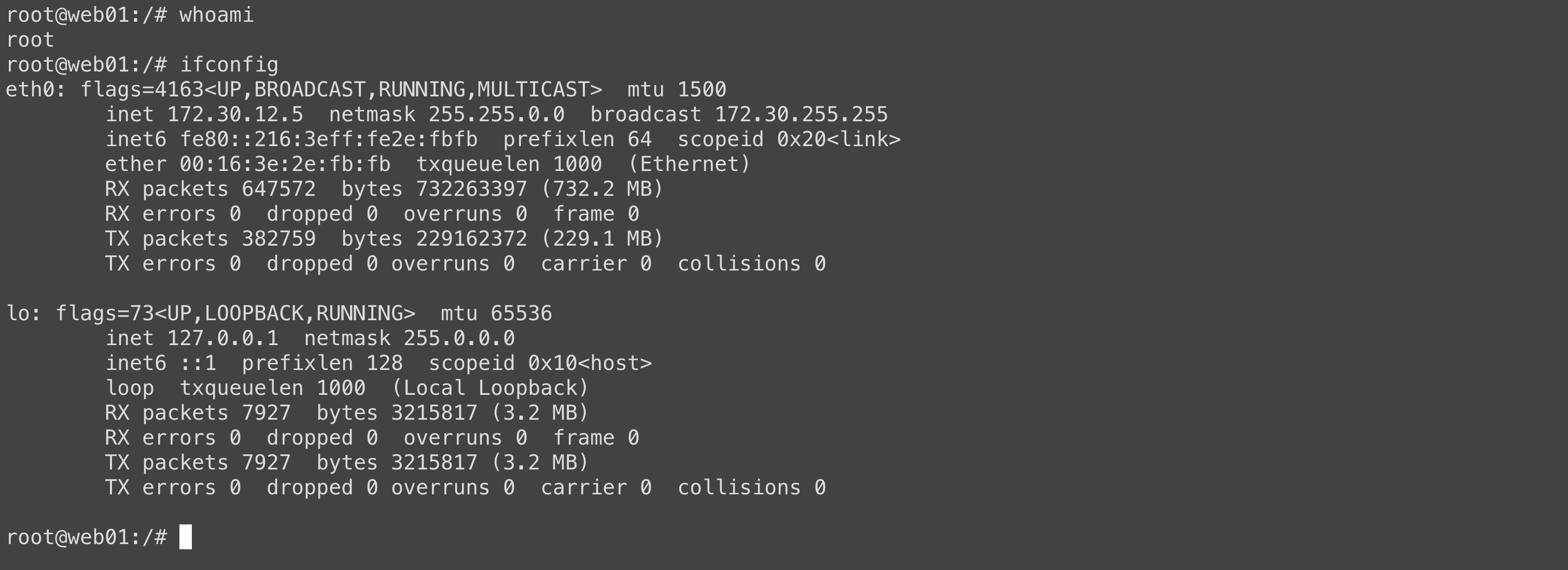This screenshot has height=570, width=1568.
Task: Click the broadcast address 172.30.255.255
Action: point(801,115)
